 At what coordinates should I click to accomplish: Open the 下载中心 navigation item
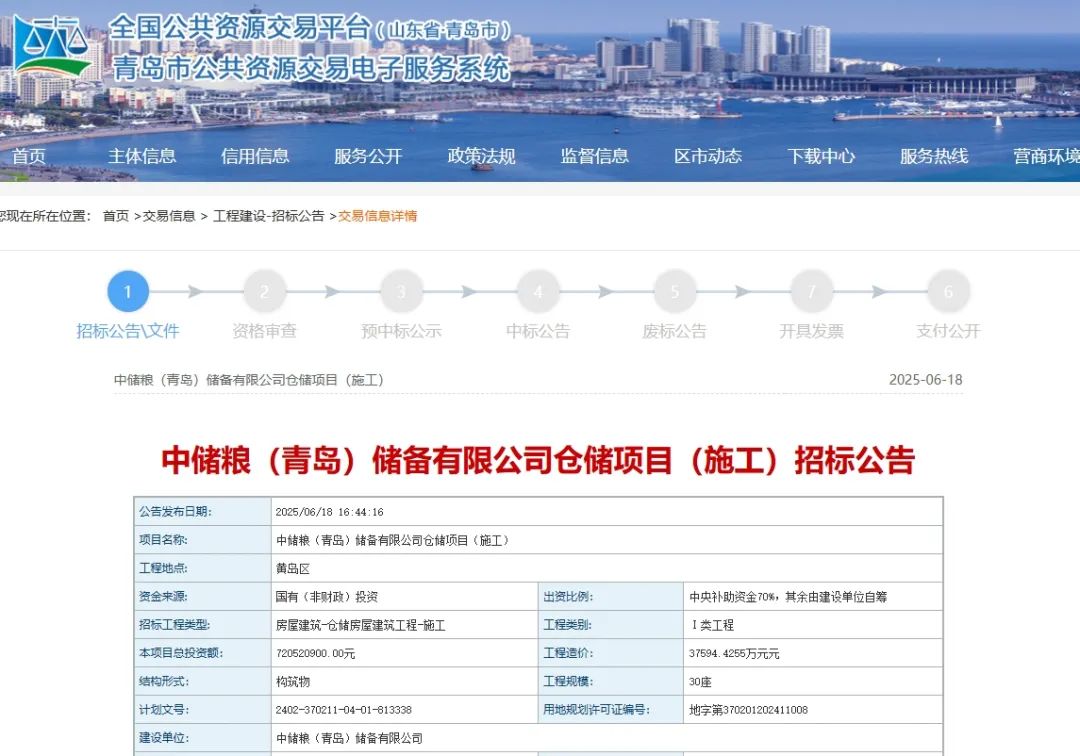click(821, 156)
